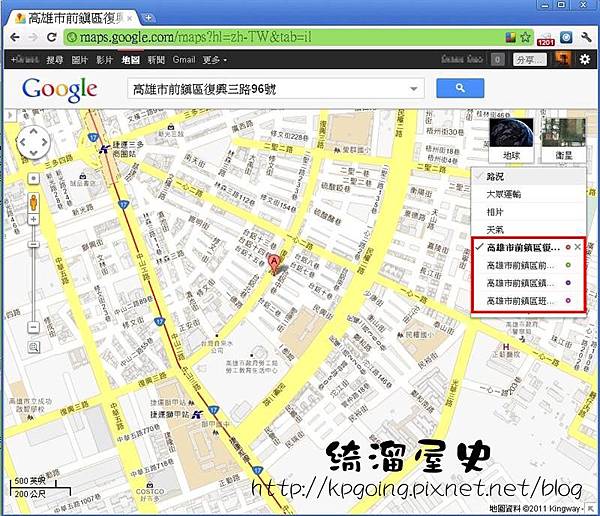Open Gmail from the Google bar
Screen dimensions: 600x516
(184, 60)
